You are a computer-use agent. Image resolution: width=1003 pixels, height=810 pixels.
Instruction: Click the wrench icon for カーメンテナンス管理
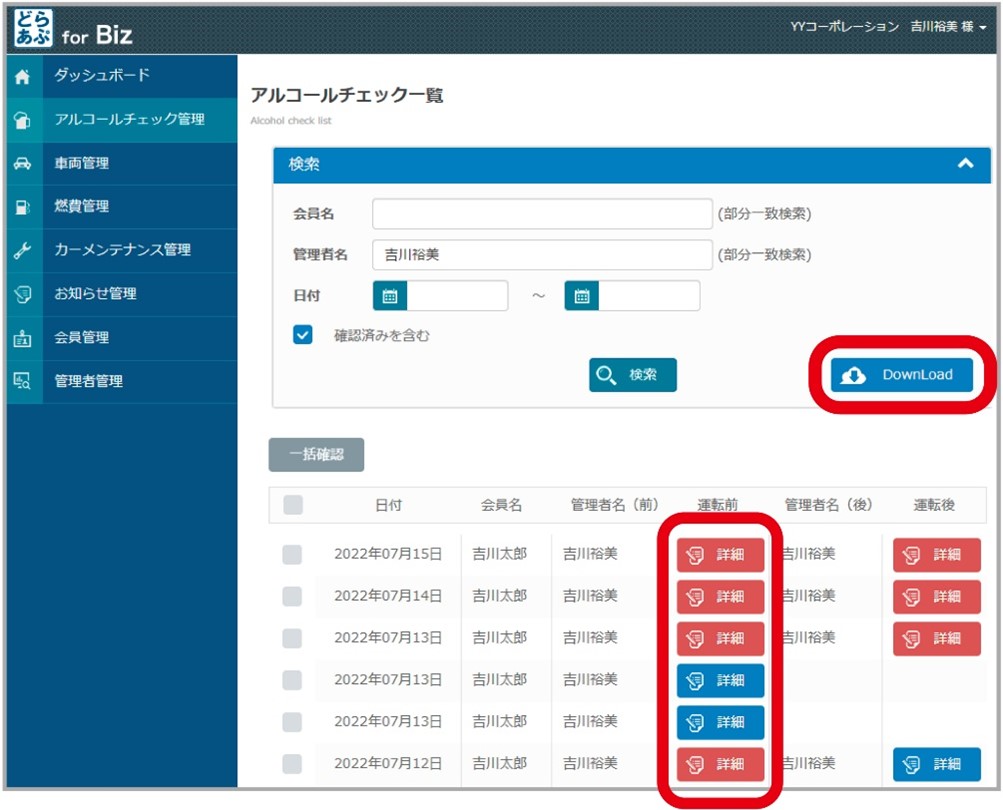(20, 250)
